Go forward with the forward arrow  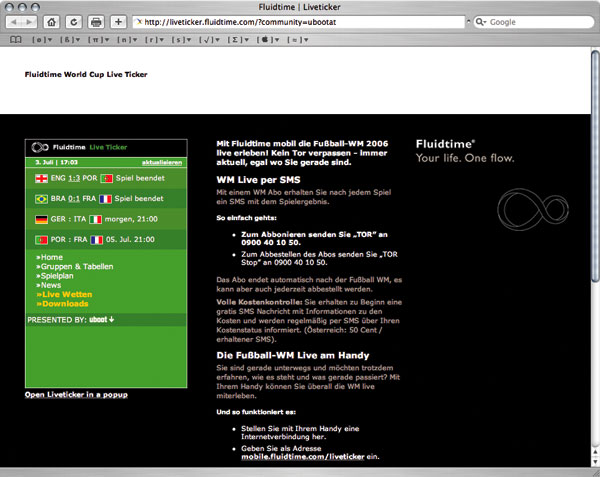pos(29,22)
